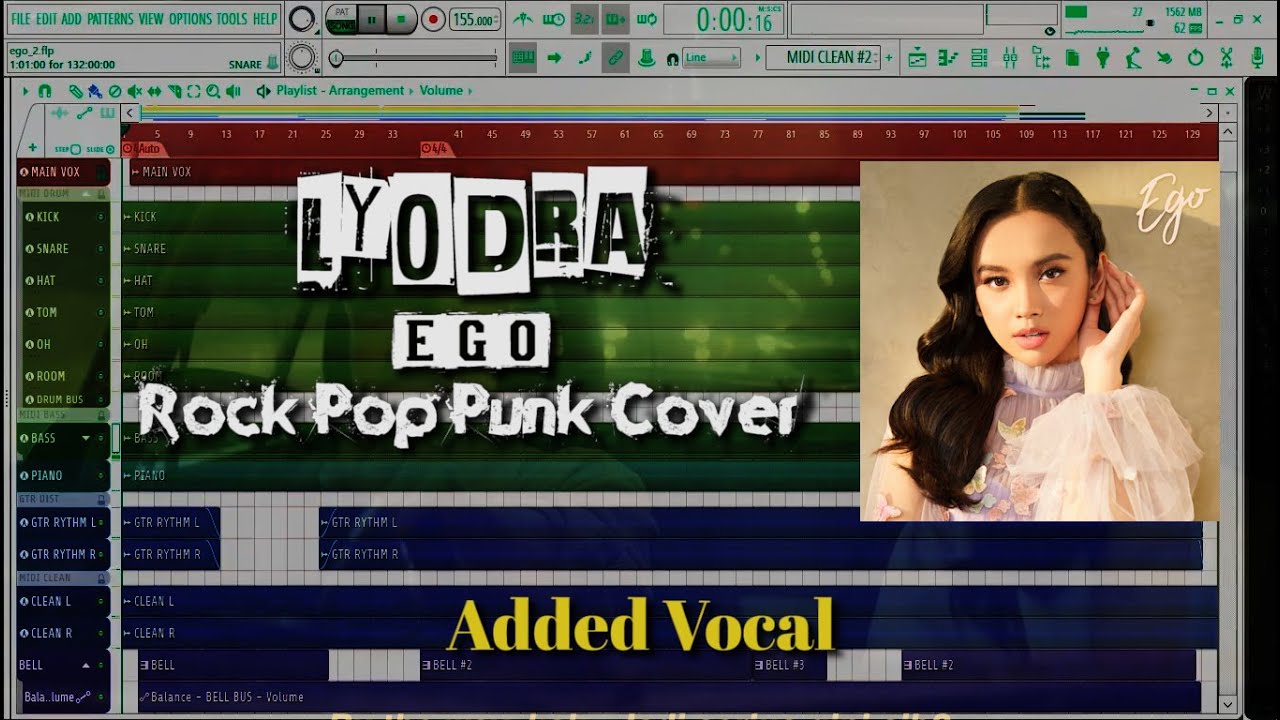Viewport: 1280px width, 720px height.
Task: Select the Playlist playback speaker tool
Action: click(x=233, y=91)
